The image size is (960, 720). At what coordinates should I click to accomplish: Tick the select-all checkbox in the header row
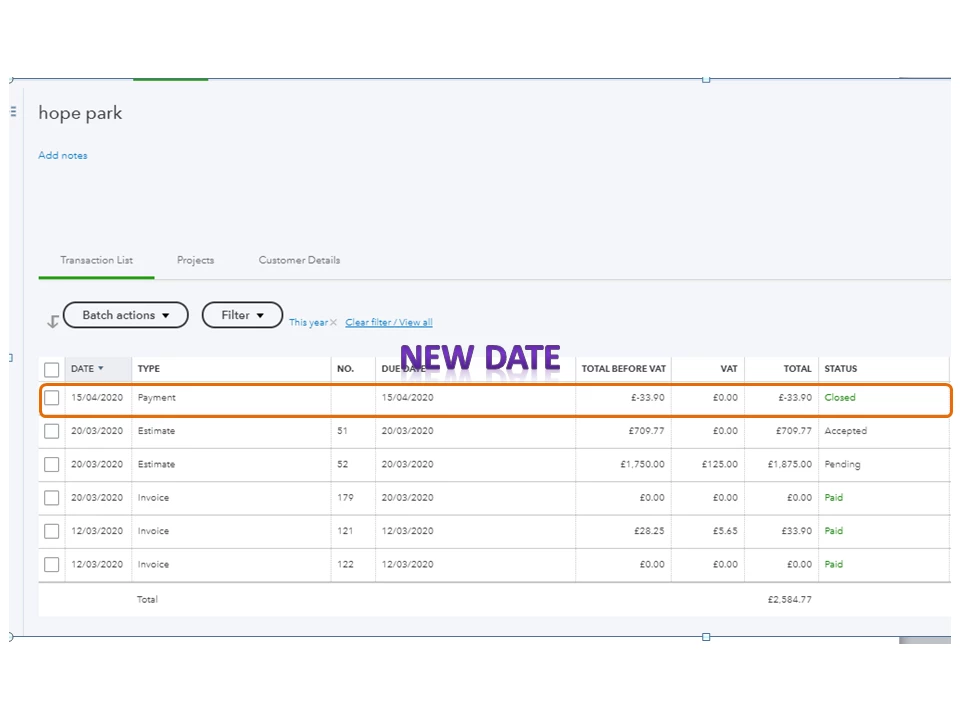point(51,369)
